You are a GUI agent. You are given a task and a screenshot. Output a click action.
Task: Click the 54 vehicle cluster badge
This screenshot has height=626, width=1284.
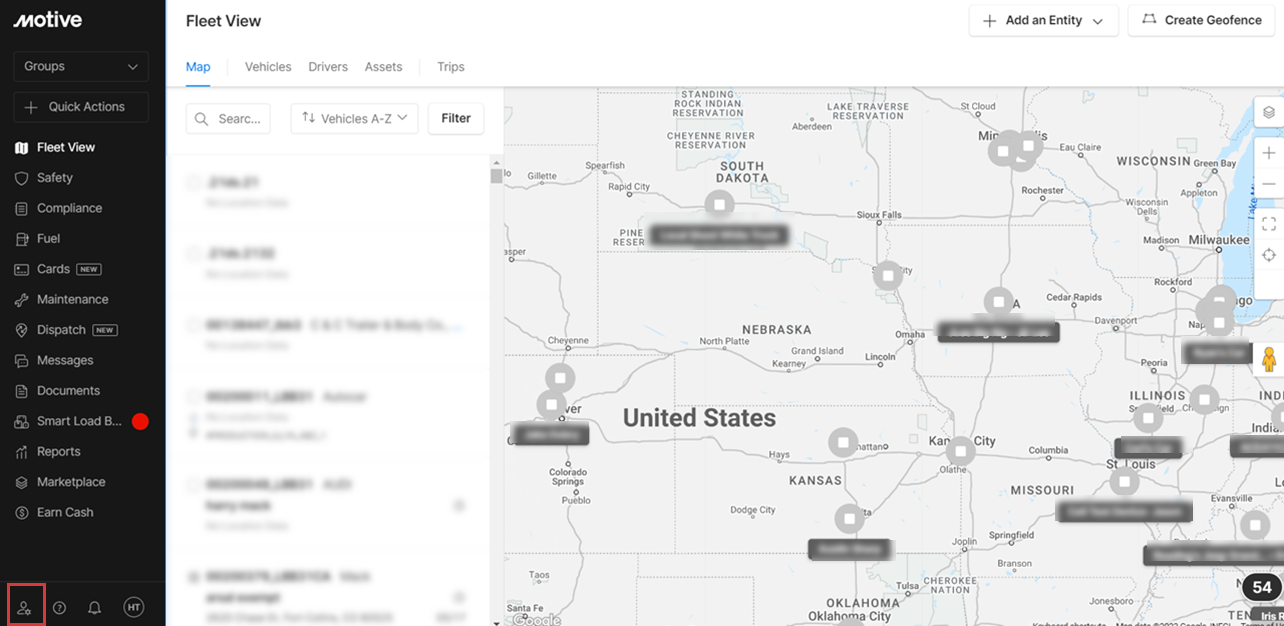(1262, 588)
